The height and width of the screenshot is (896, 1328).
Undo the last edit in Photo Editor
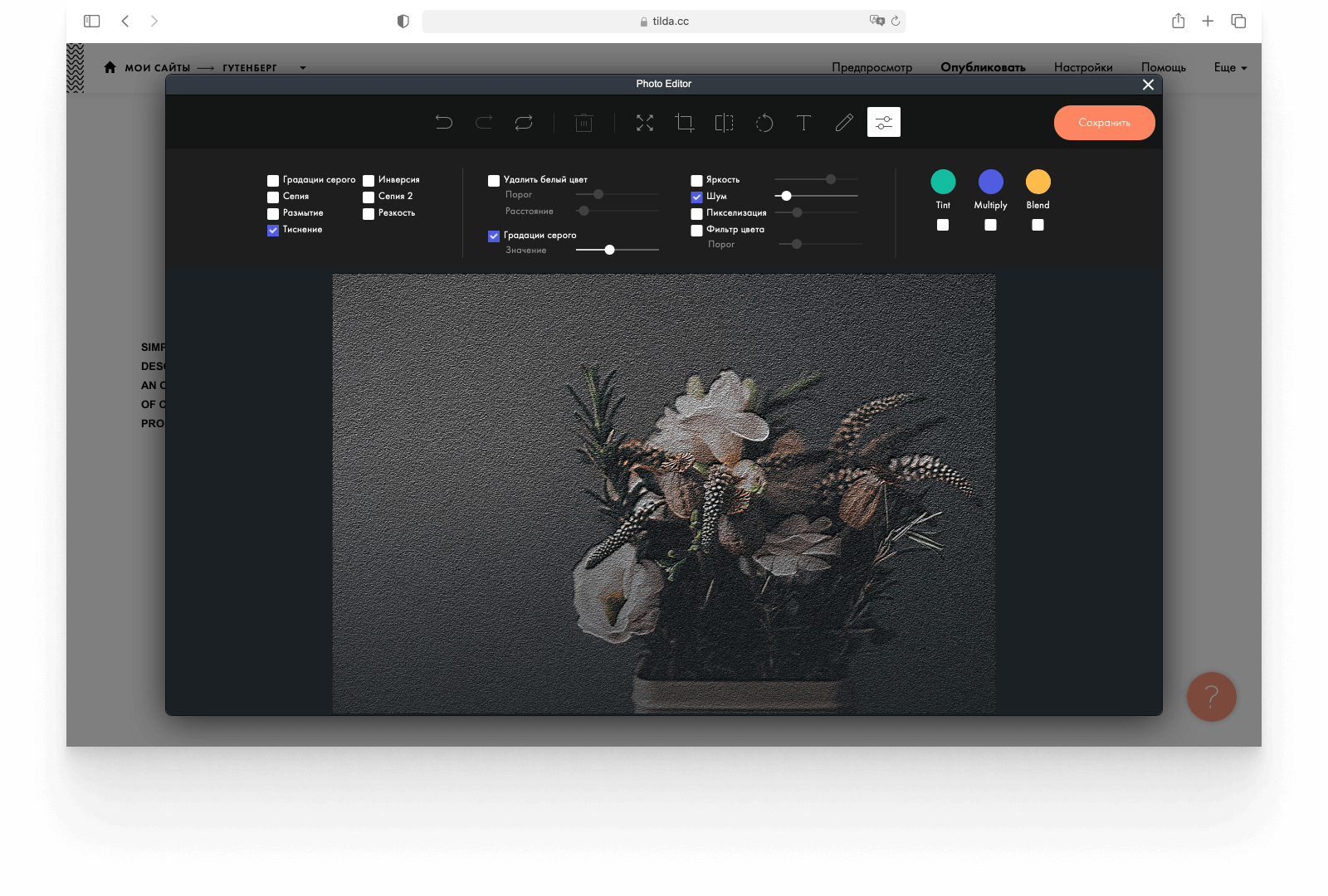444,123
